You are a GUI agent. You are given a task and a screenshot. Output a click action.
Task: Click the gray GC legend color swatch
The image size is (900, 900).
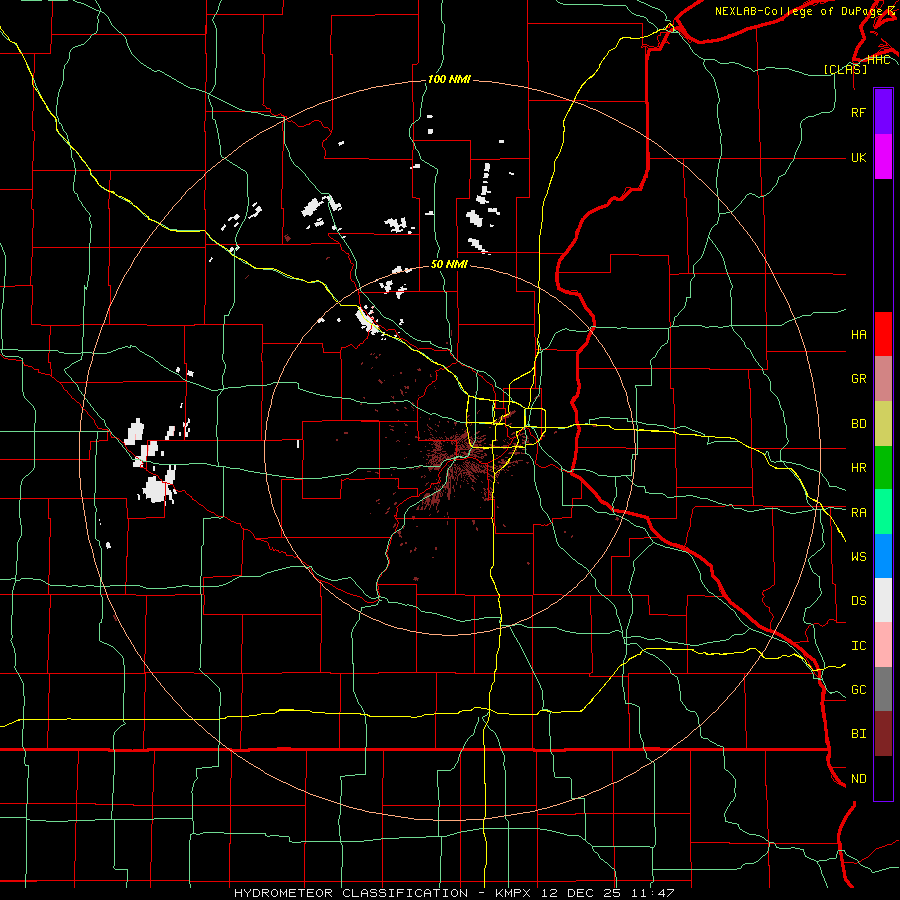pyautogui.click(x=883, y=689)
